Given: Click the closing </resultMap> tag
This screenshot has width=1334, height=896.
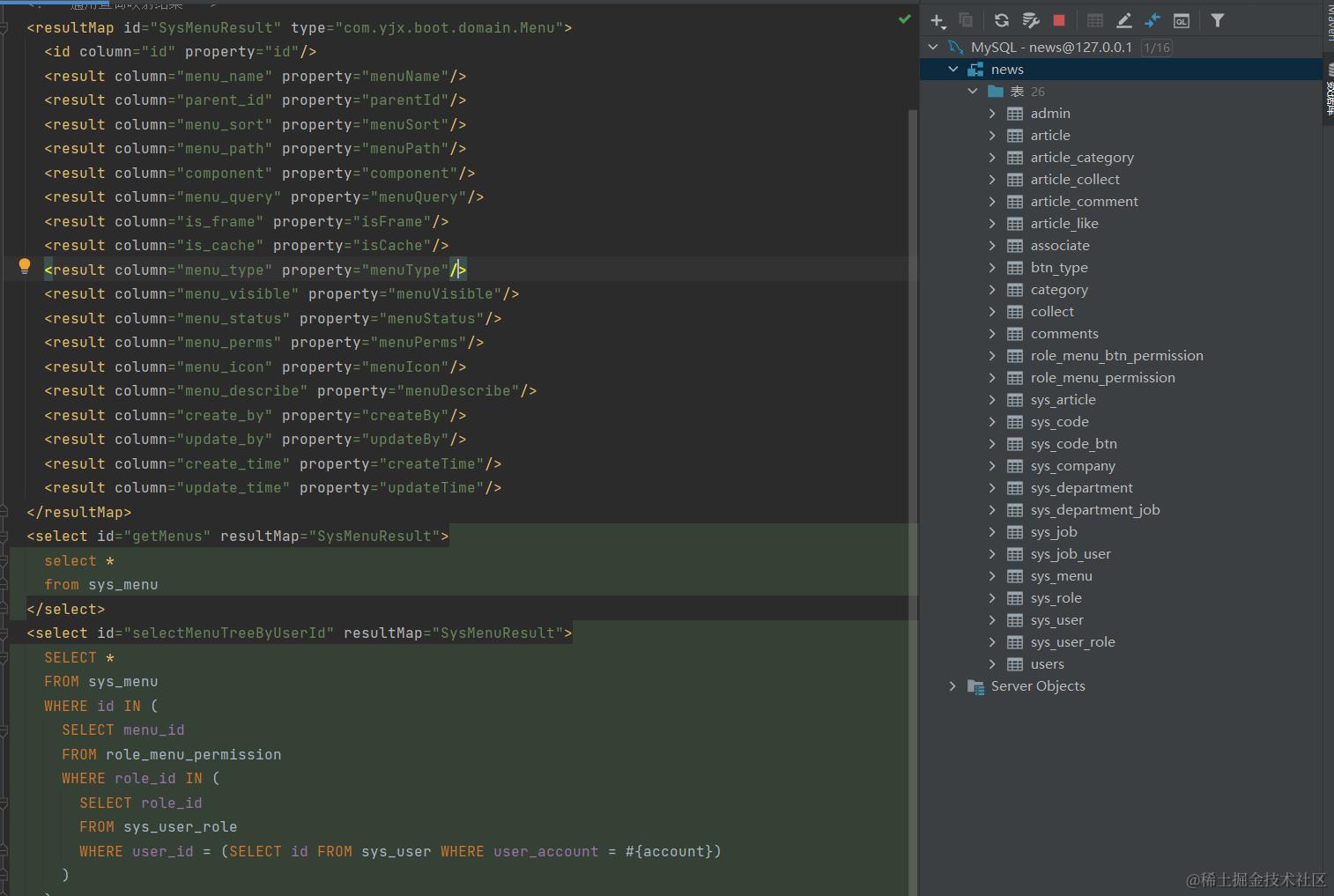Looking at the screenshot, I should [79, 513].
